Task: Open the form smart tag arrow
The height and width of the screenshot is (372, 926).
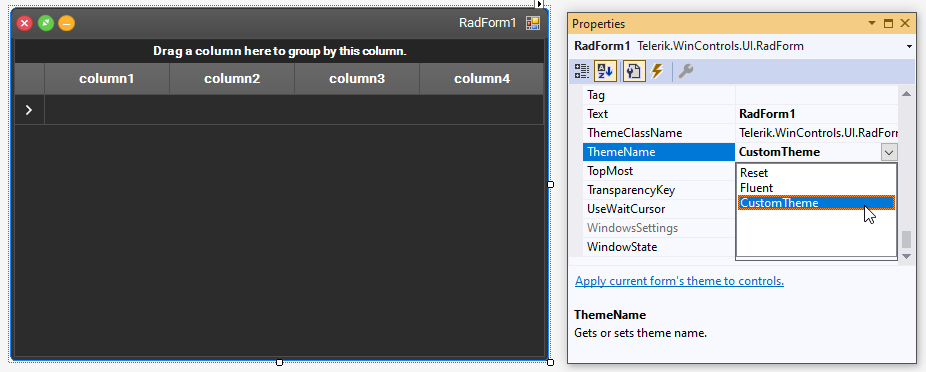Action: 539,4
